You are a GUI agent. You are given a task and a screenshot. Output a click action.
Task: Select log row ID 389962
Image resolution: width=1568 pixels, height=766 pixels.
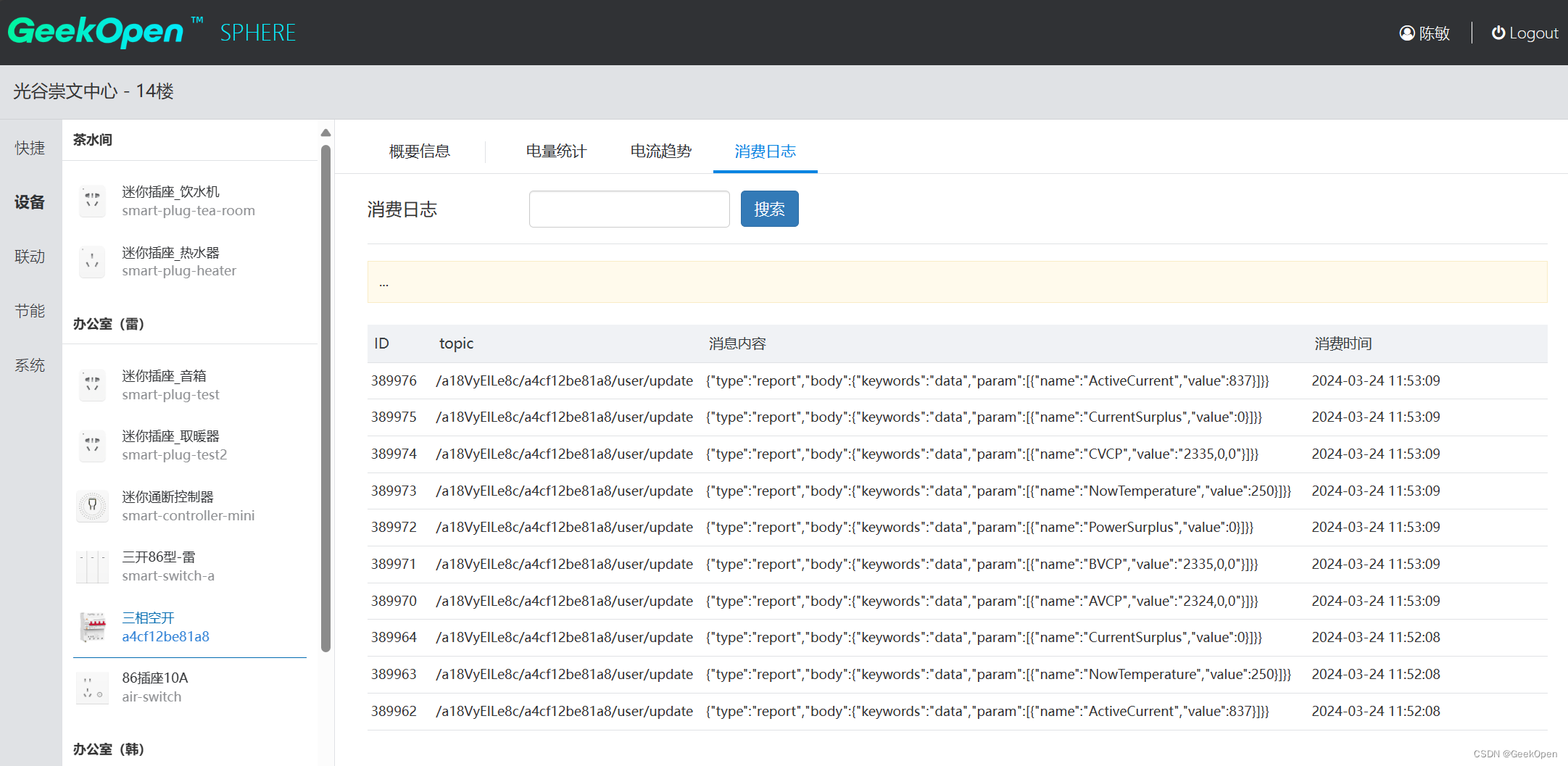(957, 712)
